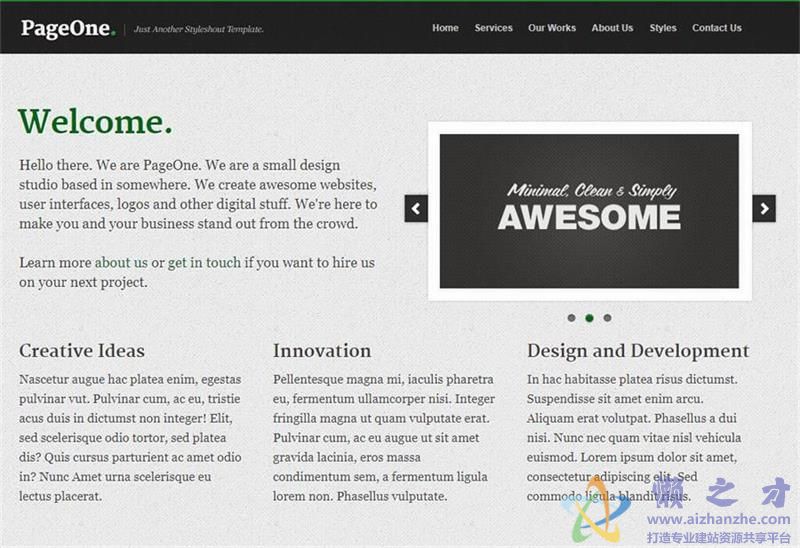Screen dimensions: 800x548
Task: Click the Innovation heading
Action: [322, 351]
